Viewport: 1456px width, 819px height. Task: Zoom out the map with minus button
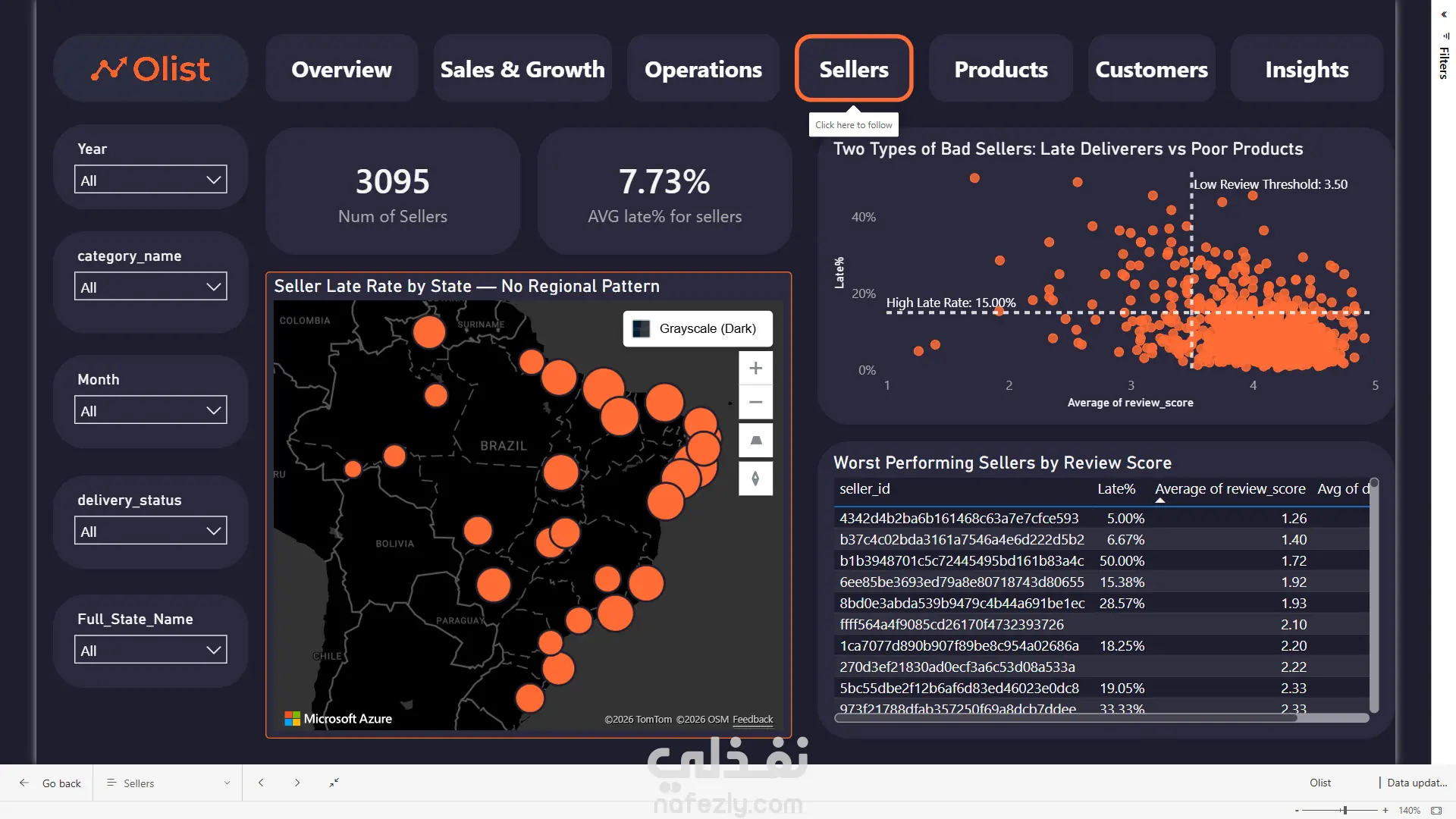[x=755, y=402]
